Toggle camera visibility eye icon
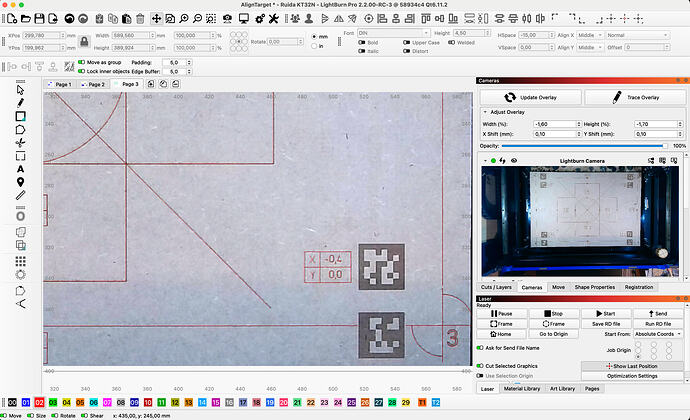The image size is (690, 420). tap(514, 161)
